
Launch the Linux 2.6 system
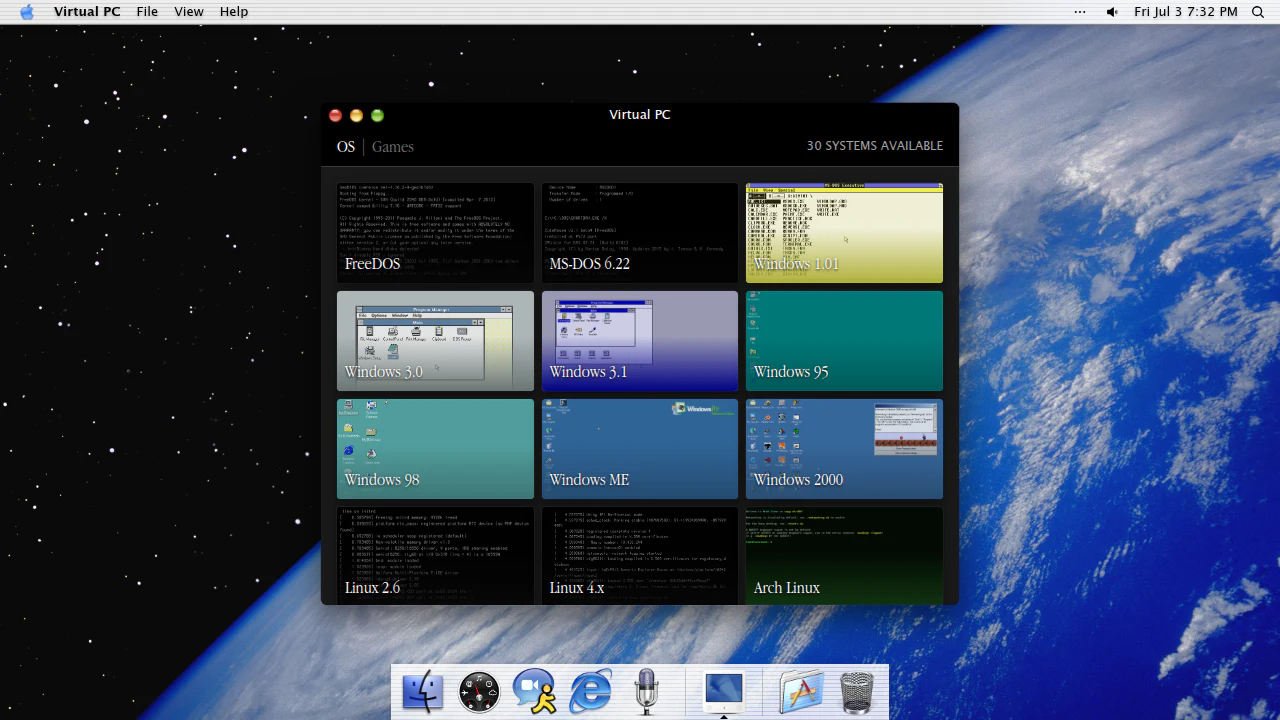(435, 556)
